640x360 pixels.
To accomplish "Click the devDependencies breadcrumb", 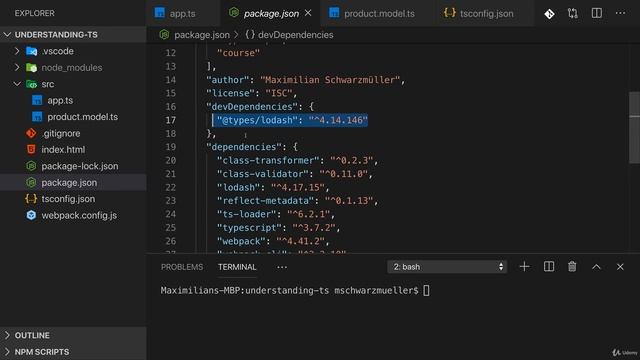I will pyautogui.click(x=296, y=35).
